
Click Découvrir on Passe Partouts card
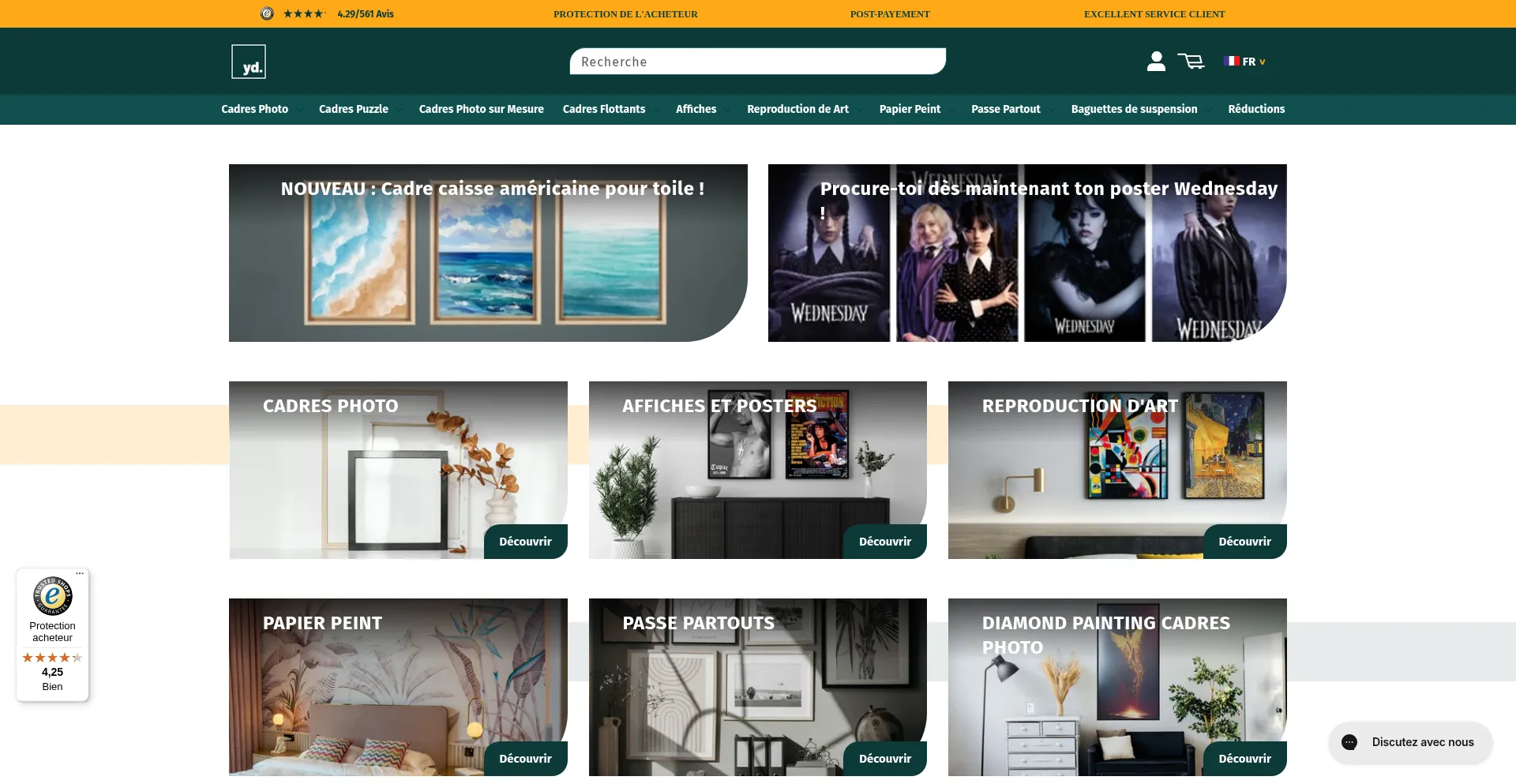885,759
